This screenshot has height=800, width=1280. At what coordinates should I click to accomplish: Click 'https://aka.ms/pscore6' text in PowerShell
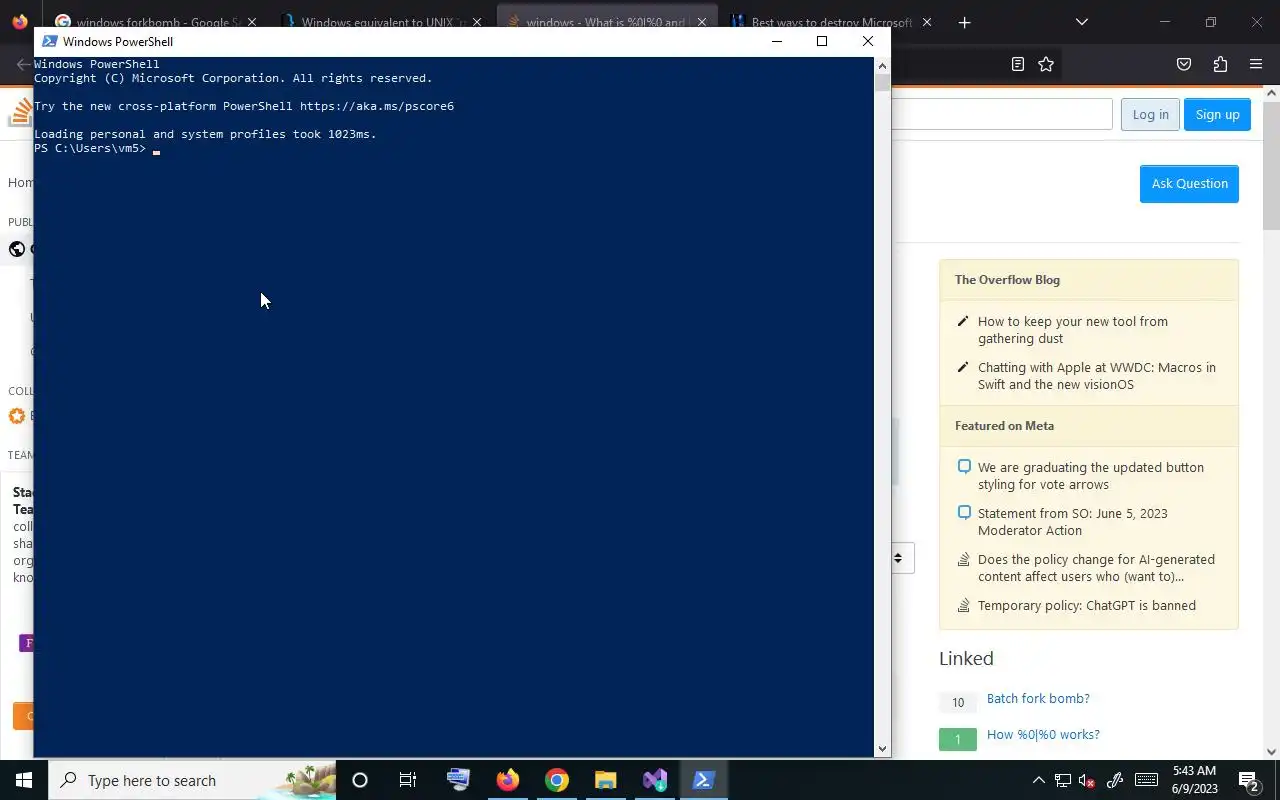point(377,106)
